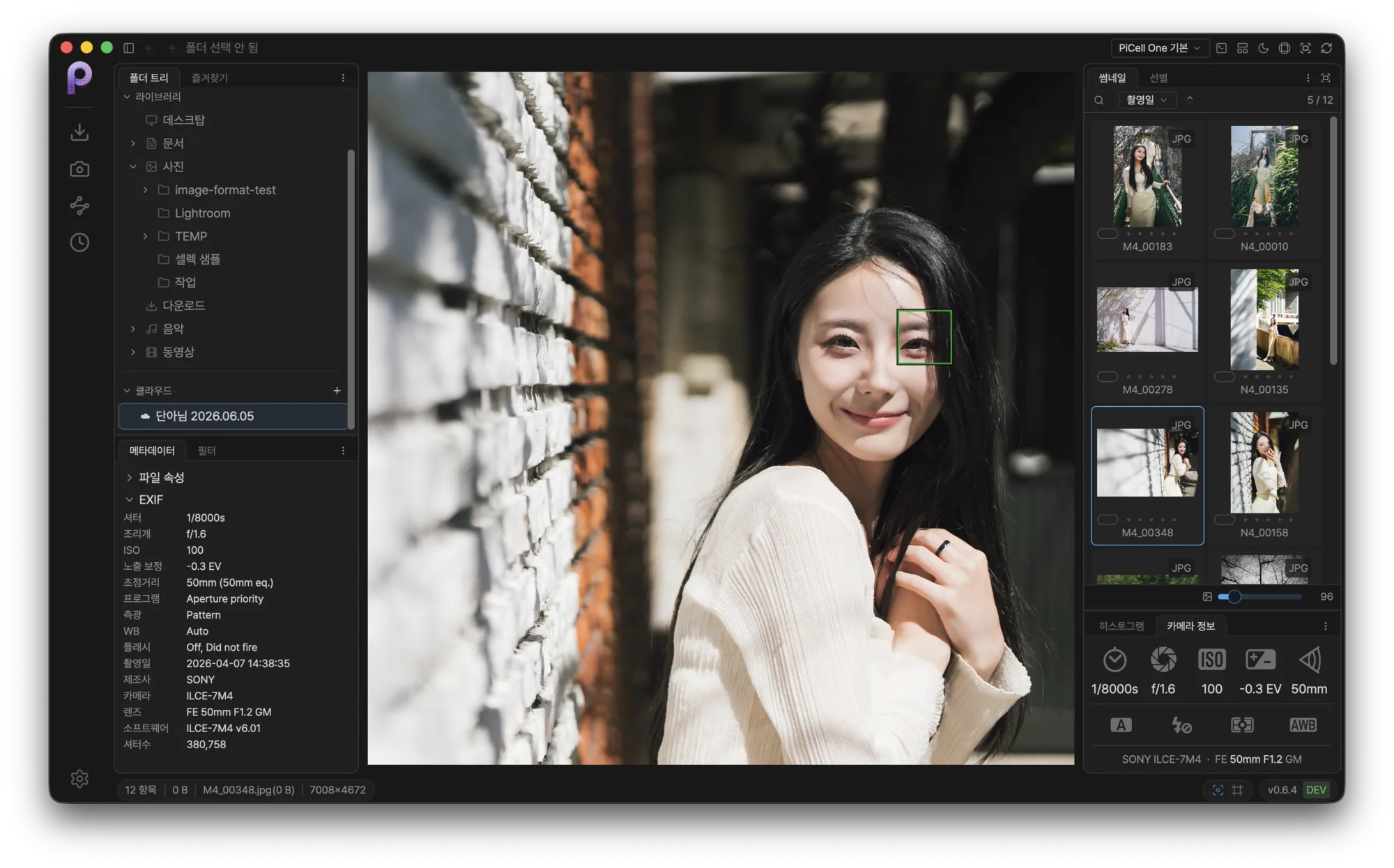Click the metering mode icon in camera info
1394x868 pixels.
click(x=1242, y=725)
